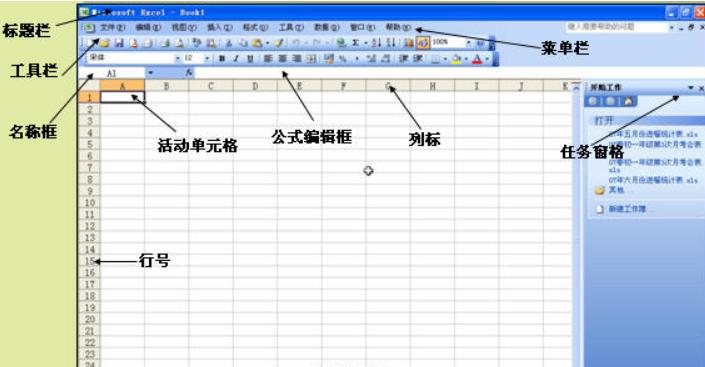Image resolution: width=705 pixels, height=367 pixels.
Task: Click the 其他 link in task pane
Action: (x=616, y=190)
